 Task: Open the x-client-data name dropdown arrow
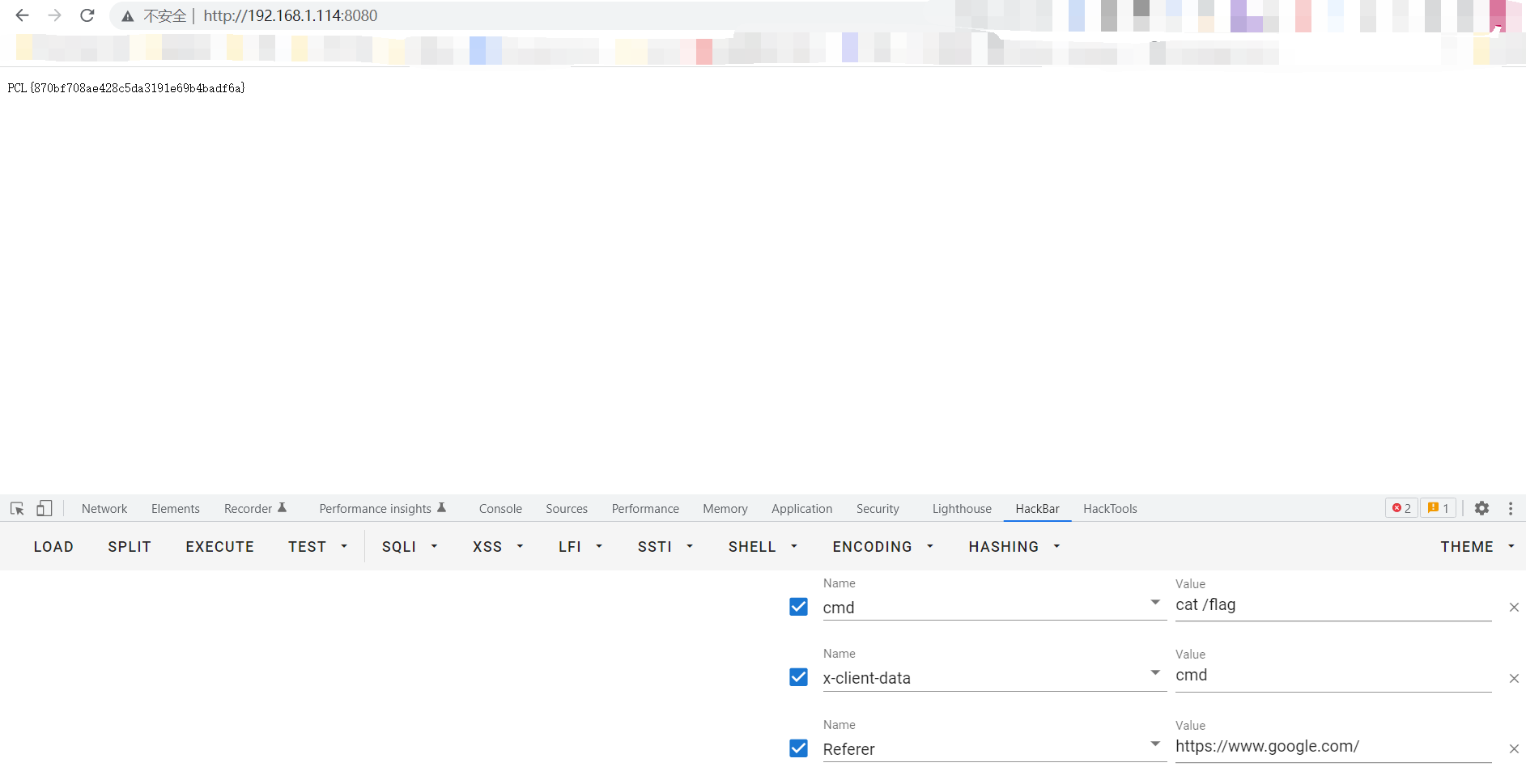tap(1155, 673)
